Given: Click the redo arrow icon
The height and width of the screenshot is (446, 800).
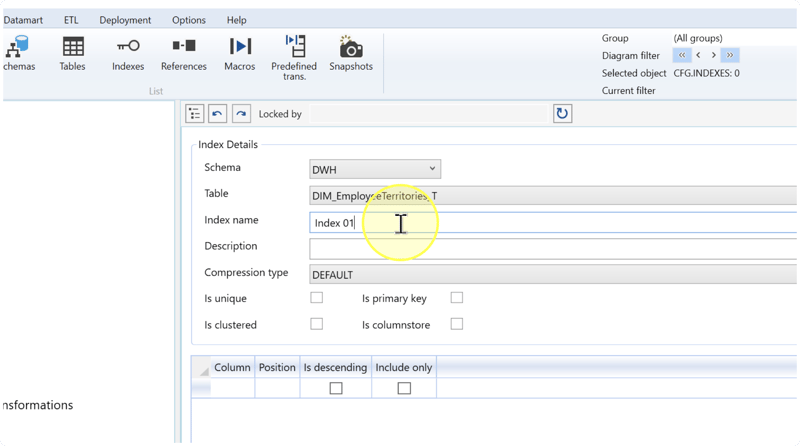Looking at the screenshot, I should coord(241,114).
